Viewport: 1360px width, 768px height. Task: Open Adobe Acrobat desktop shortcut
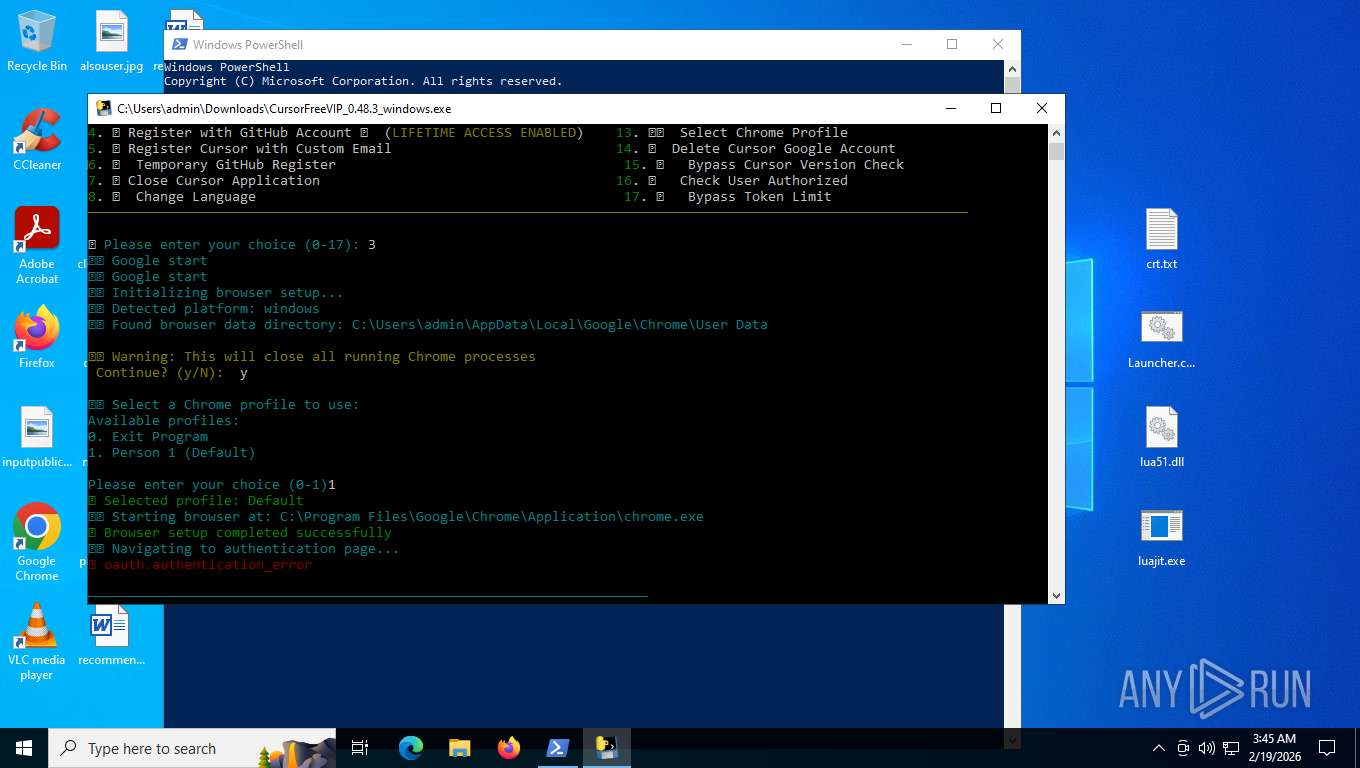pyautogui.click(x=37, y=246)
